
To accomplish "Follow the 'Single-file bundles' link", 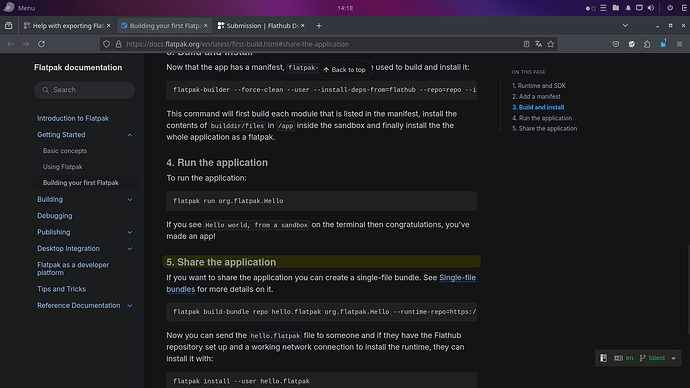I will pos(457,278).
